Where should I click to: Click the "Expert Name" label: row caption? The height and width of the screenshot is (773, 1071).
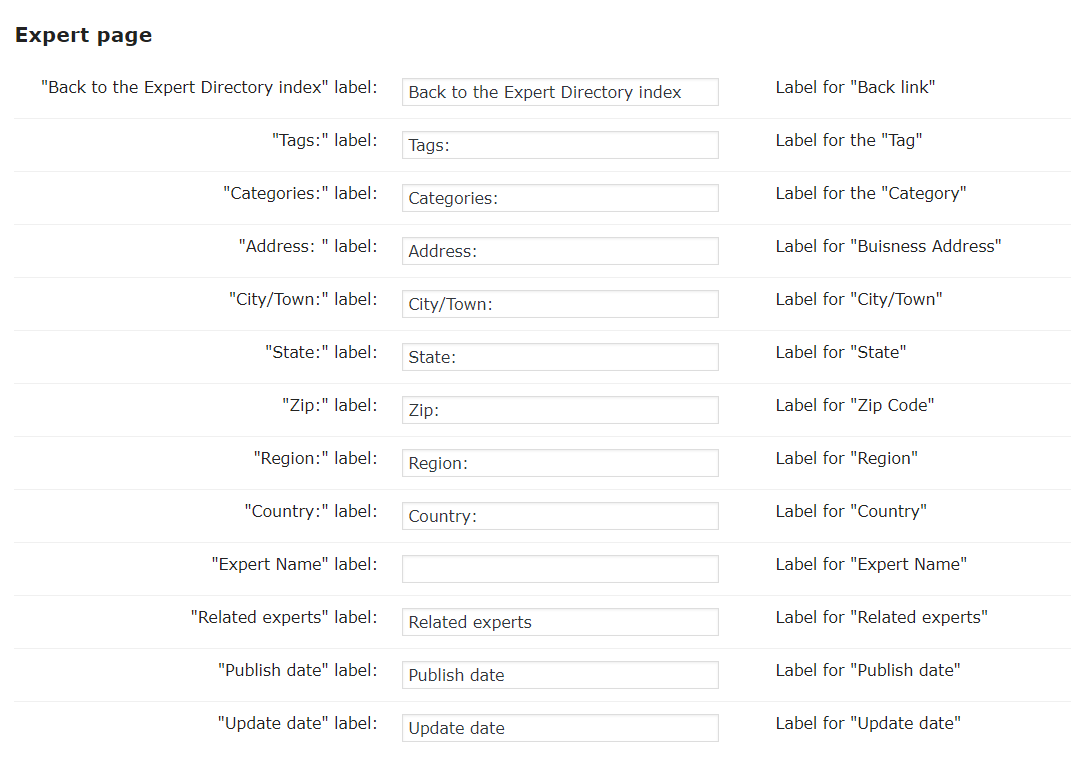coord(294,564)
